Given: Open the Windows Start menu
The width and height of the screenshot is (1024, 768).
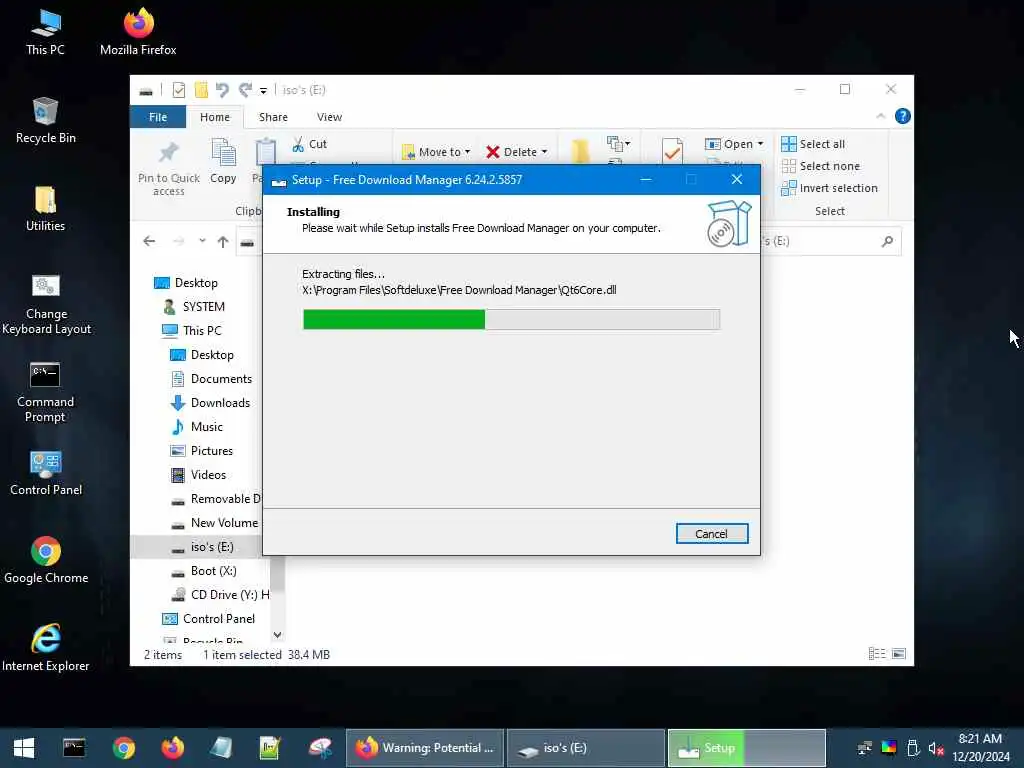Looking at the screenshot, I should 24,748.
